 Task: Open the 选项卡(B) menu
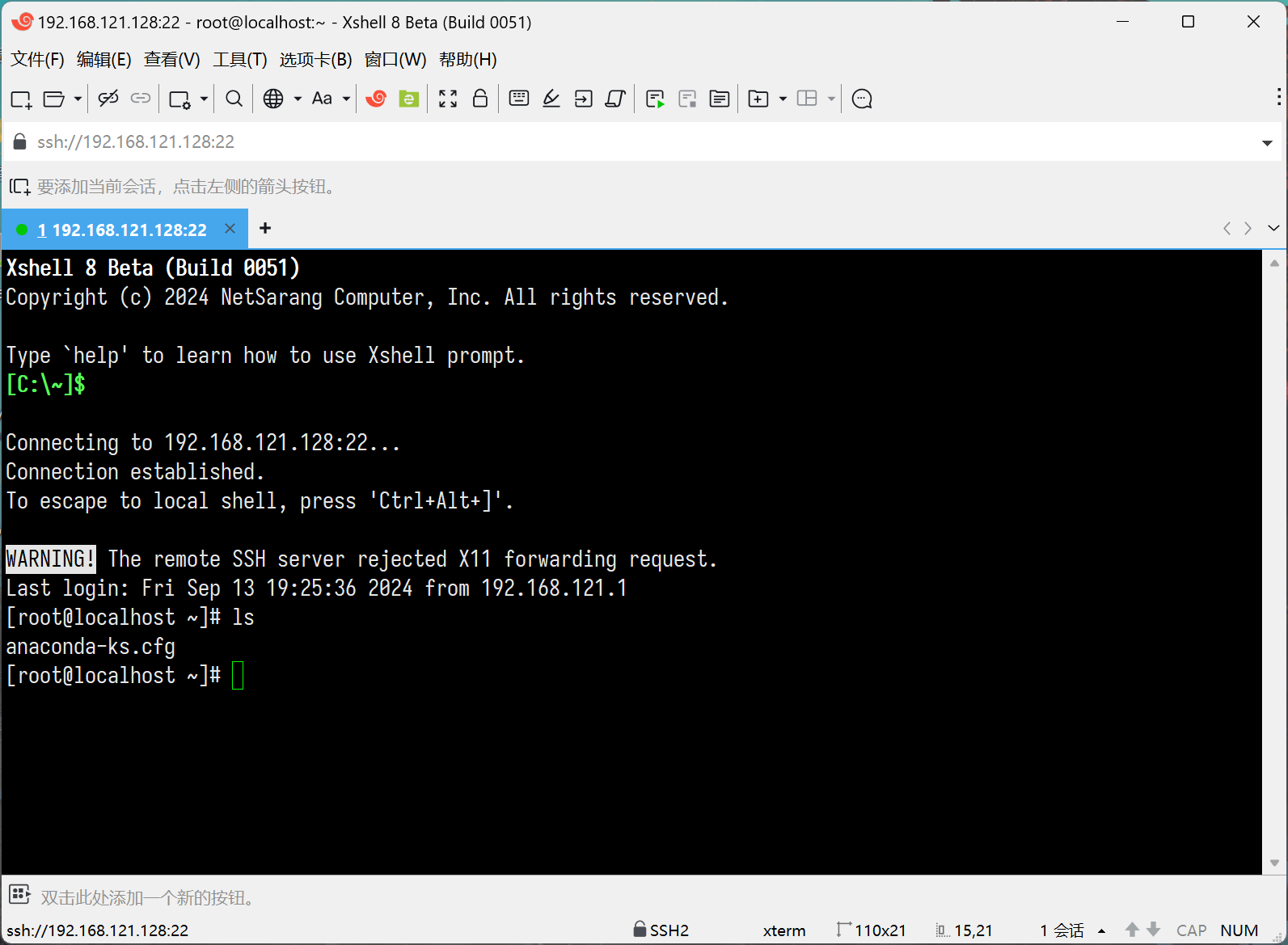pyautogui.click(x=316, y=60)
